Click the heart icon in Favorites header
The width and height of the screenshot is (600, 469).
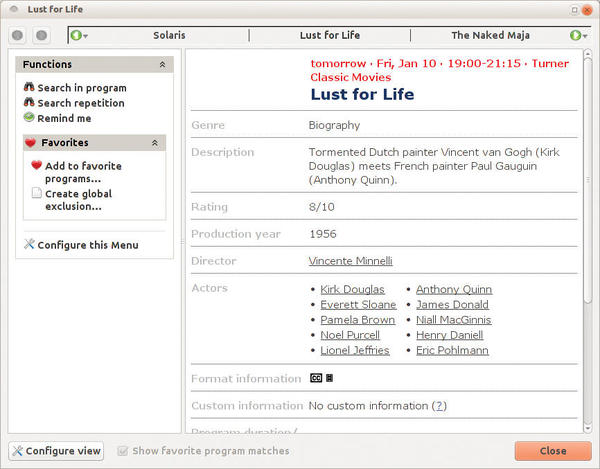(x=30, y=143)
